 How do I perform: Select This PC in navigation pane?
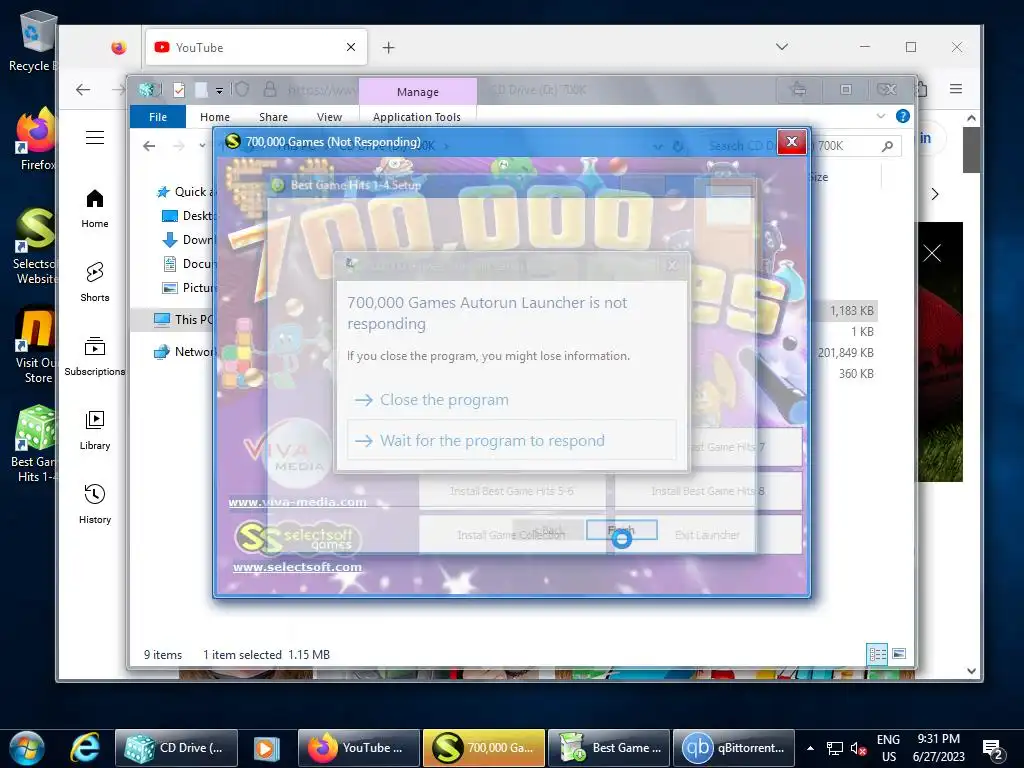click(x=184, y=319)
